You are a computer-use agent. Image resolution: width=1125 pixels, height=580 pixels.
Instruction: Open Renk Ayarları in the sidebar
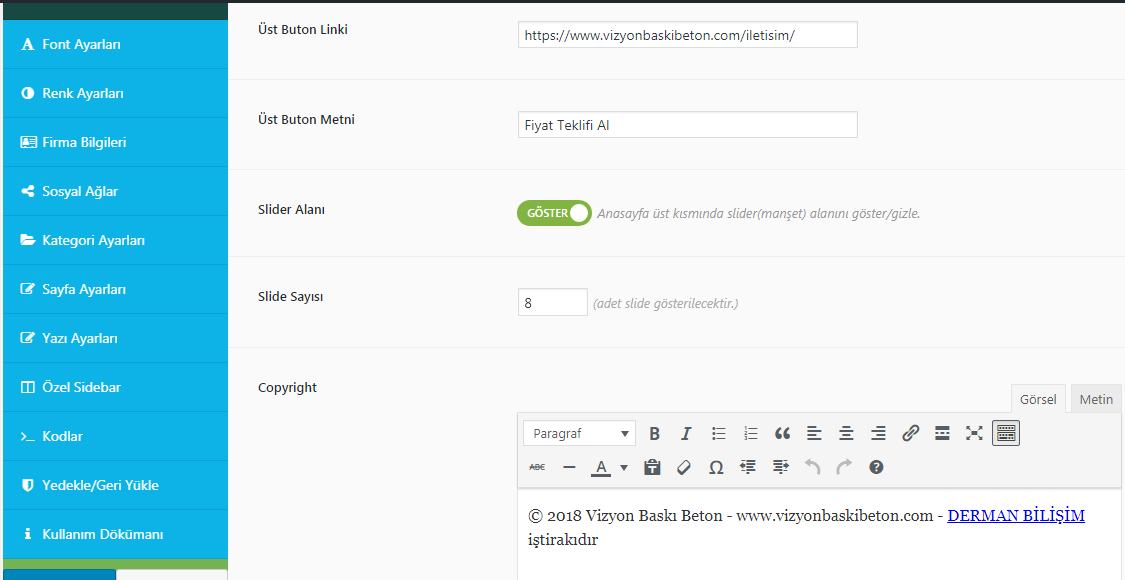pos(83,93)
